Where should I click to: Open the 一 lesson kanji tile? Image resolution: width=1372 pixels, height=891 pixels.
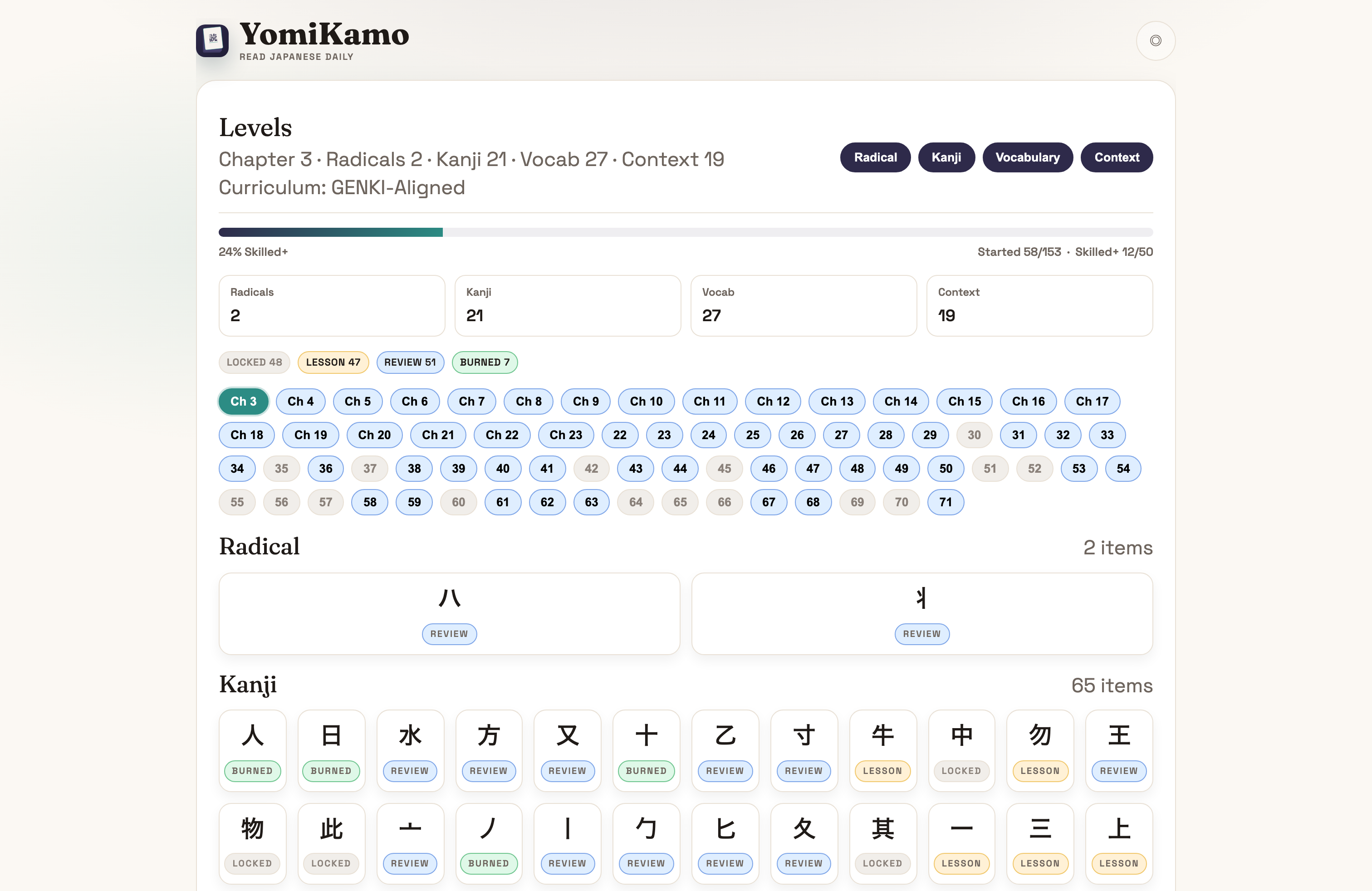click(961, 844)
